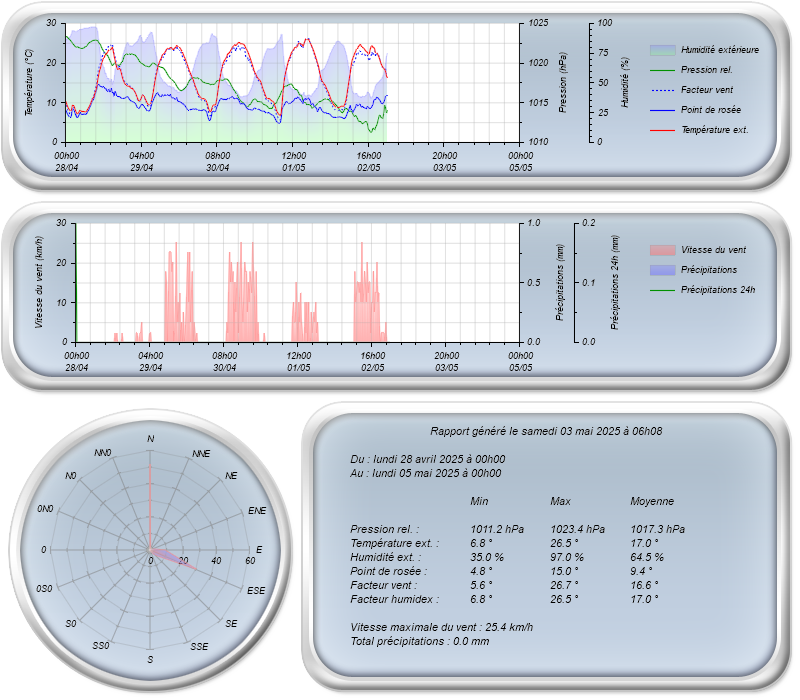Click the 15.0 ° maximum dew point value
Viewport: 800px width, 700px height.
[x=564, y=571]
